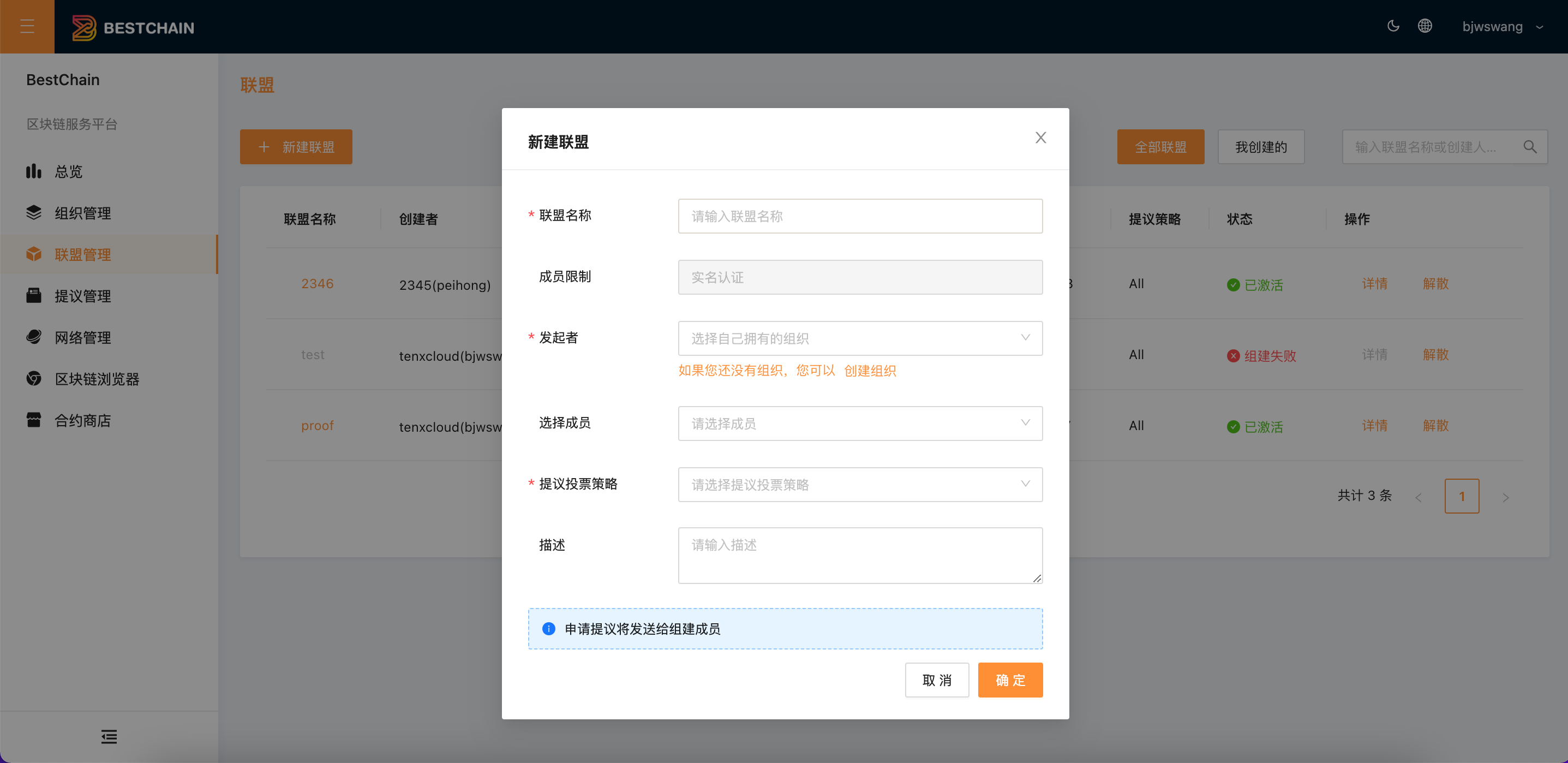Click the 联盟管理 cube icon
This screenshot has width=1568, height=763.
pos(33,254)
